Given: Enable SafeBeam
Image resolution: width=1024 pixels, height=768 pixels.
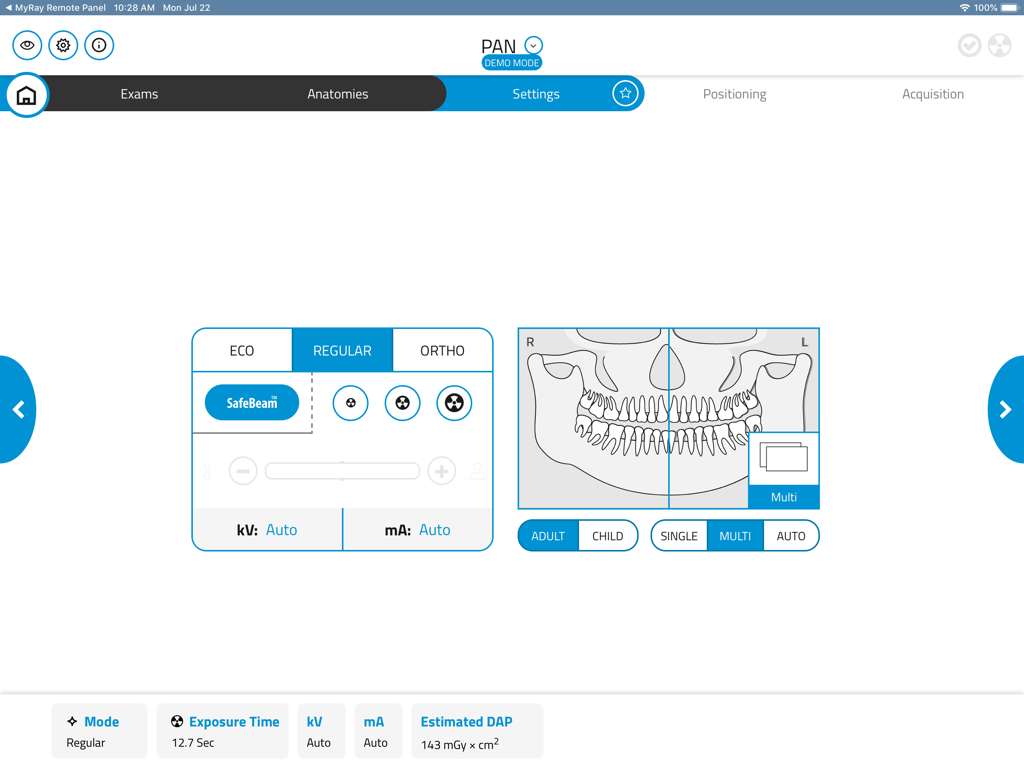Looking at the screenshot, I should click(251, 402).
